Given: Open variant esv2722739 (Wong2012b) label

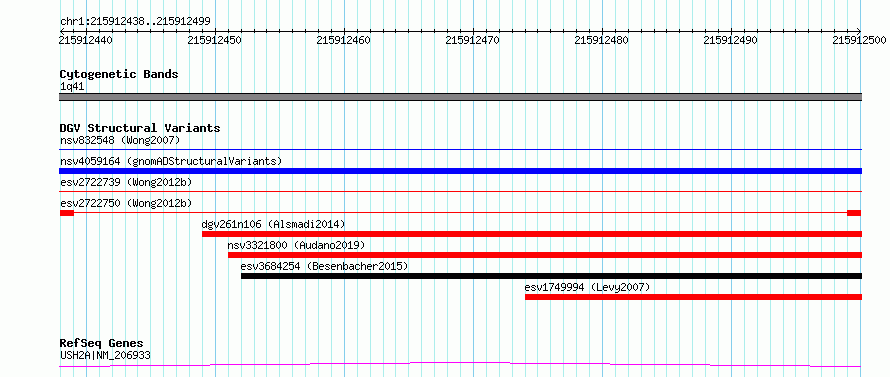Looking at the screenshot, I should (x=126, y=182).
